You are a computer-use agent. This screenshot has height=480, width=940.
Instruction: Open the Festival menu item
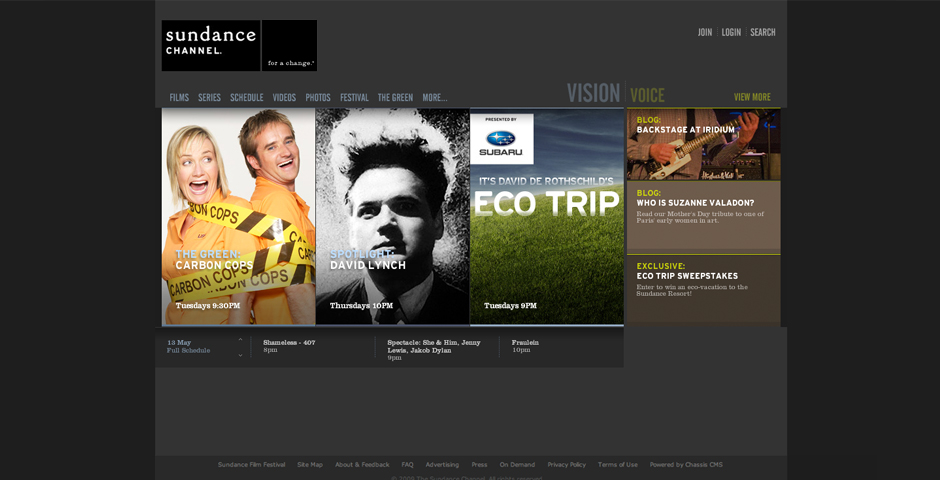tap(354, 98)
